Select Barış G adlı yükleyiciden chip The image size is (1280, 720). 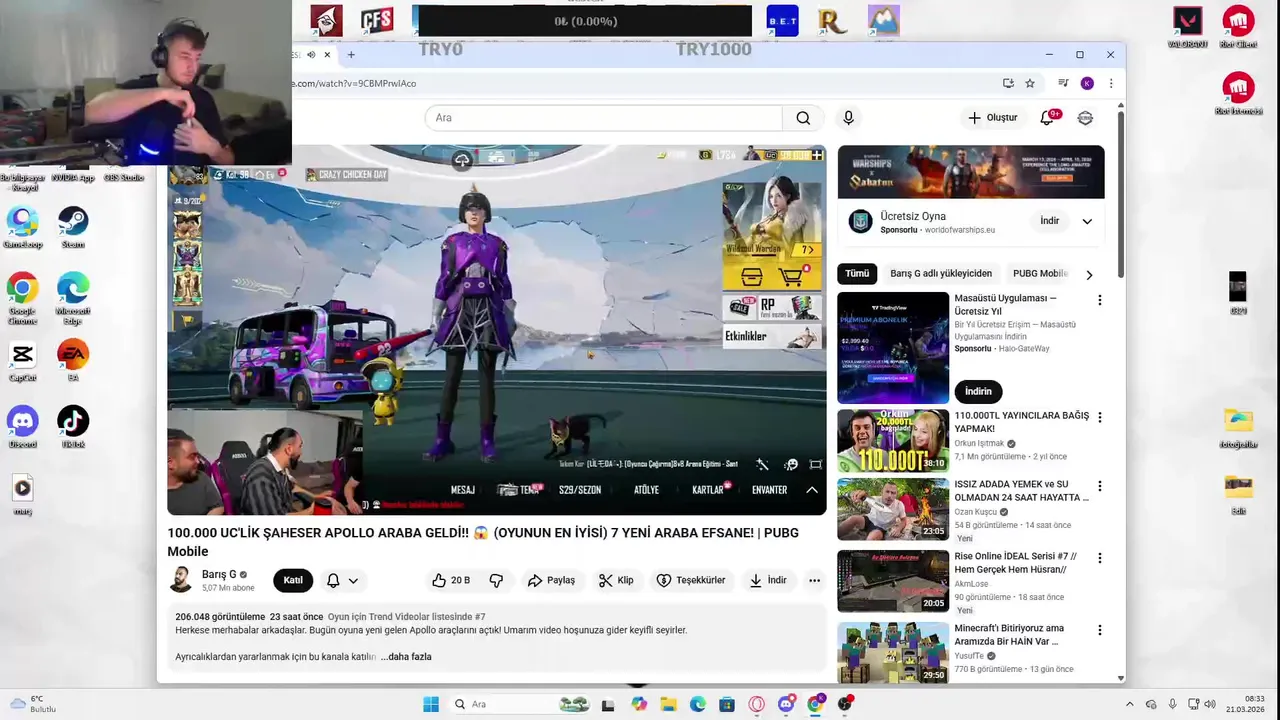[941, 273]
